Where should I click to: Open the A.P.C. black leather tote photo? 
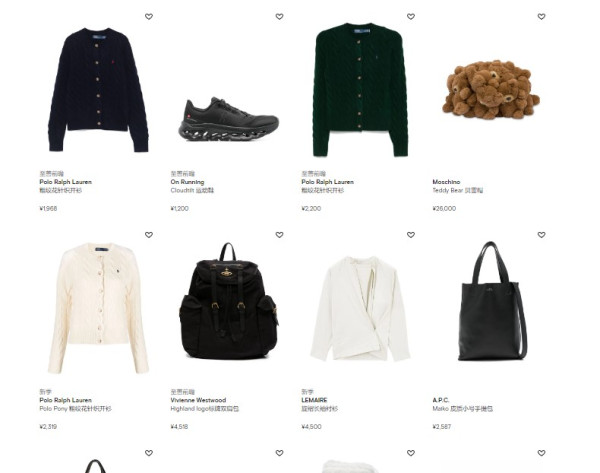[x=492, y=301]
